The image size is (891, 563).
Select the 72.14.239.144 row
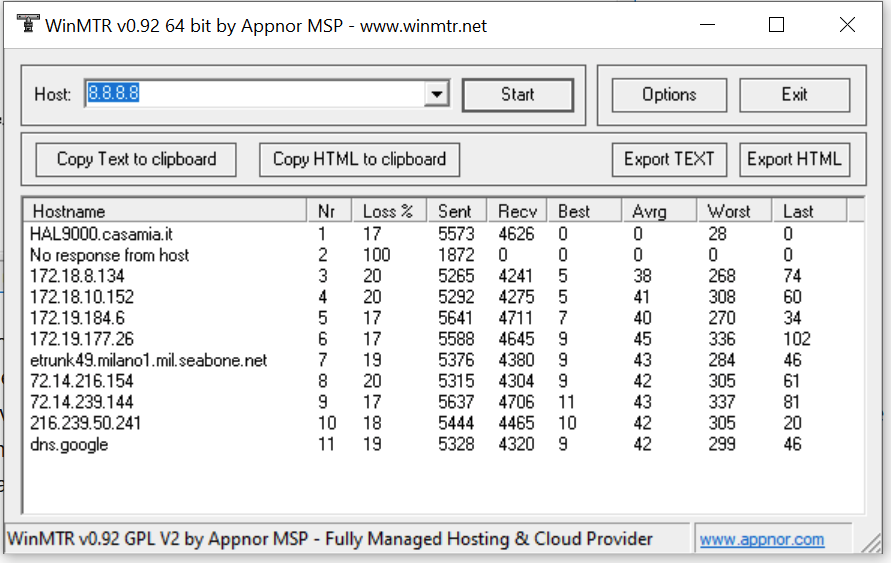(x=443, y=402)
